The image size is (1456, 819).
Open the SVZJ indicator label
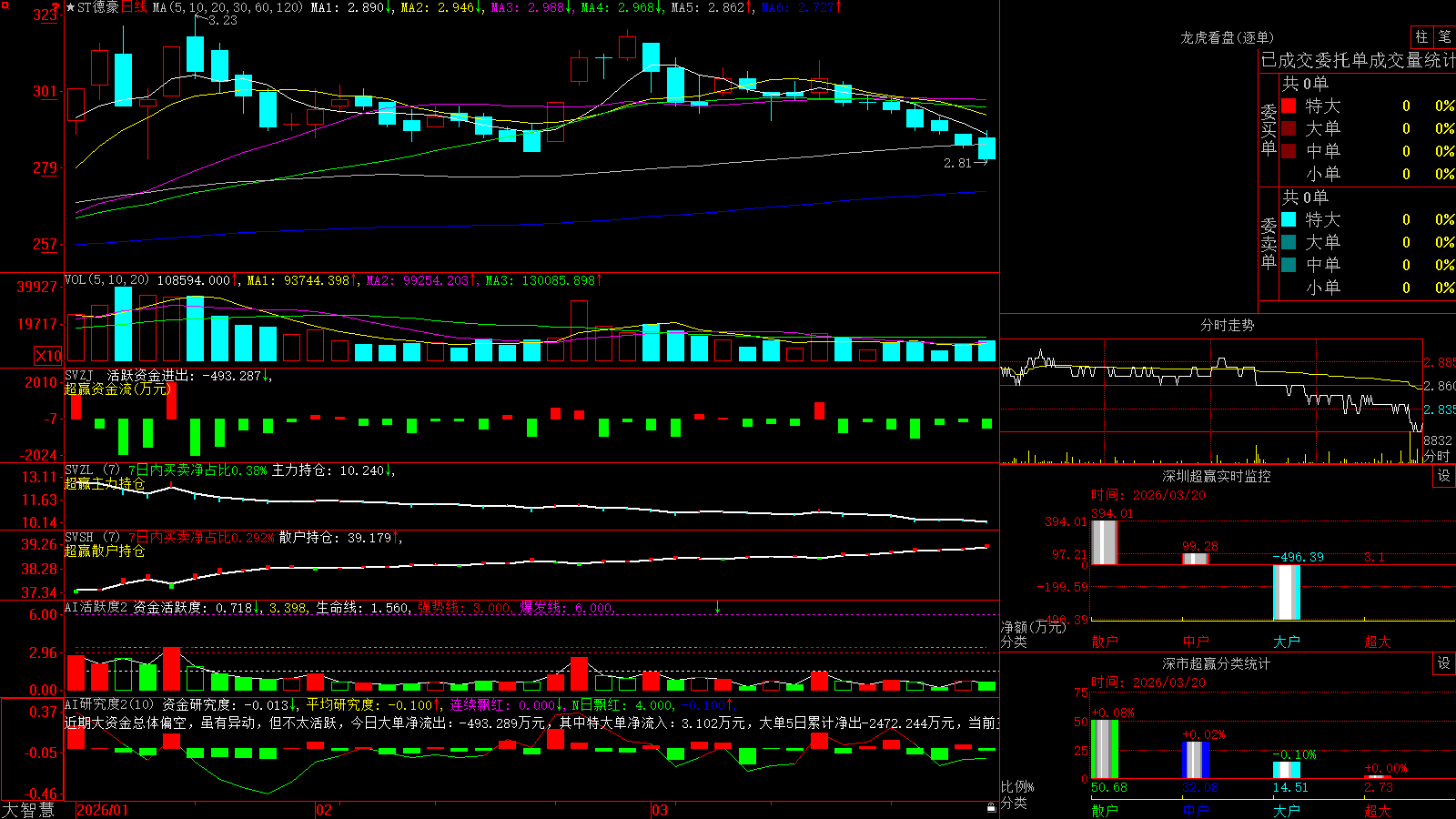78,375
